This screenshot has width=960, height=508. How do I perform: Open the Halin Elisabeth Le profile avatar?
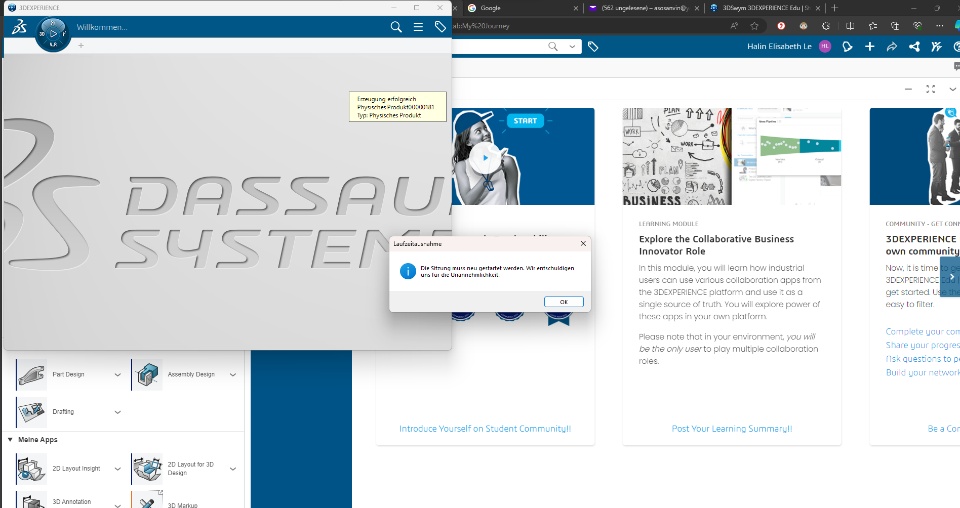click(825, 47)
